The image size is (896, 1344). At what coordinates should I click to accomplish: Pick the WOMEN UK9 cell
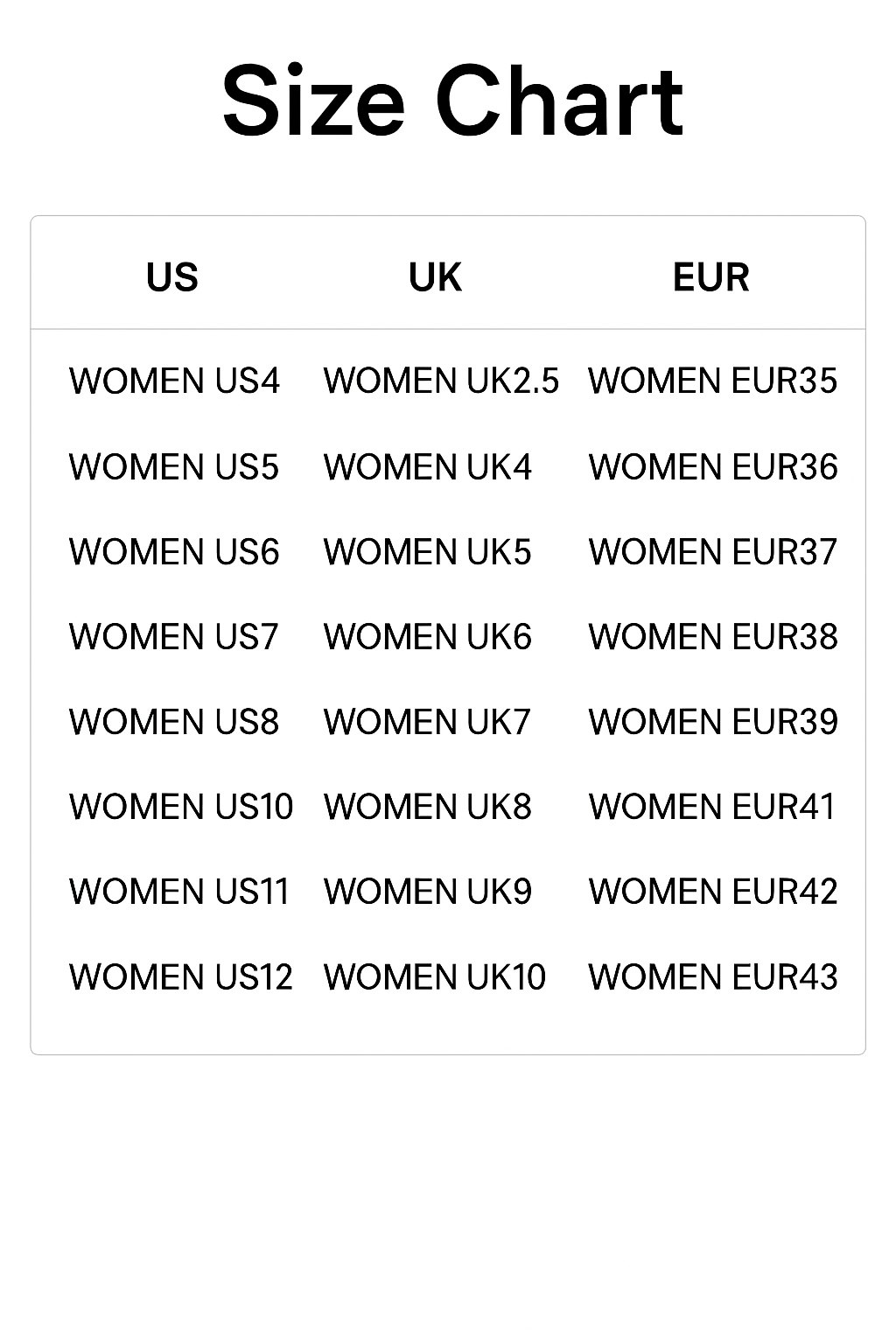pyautogui.click(x=428, y=891)
